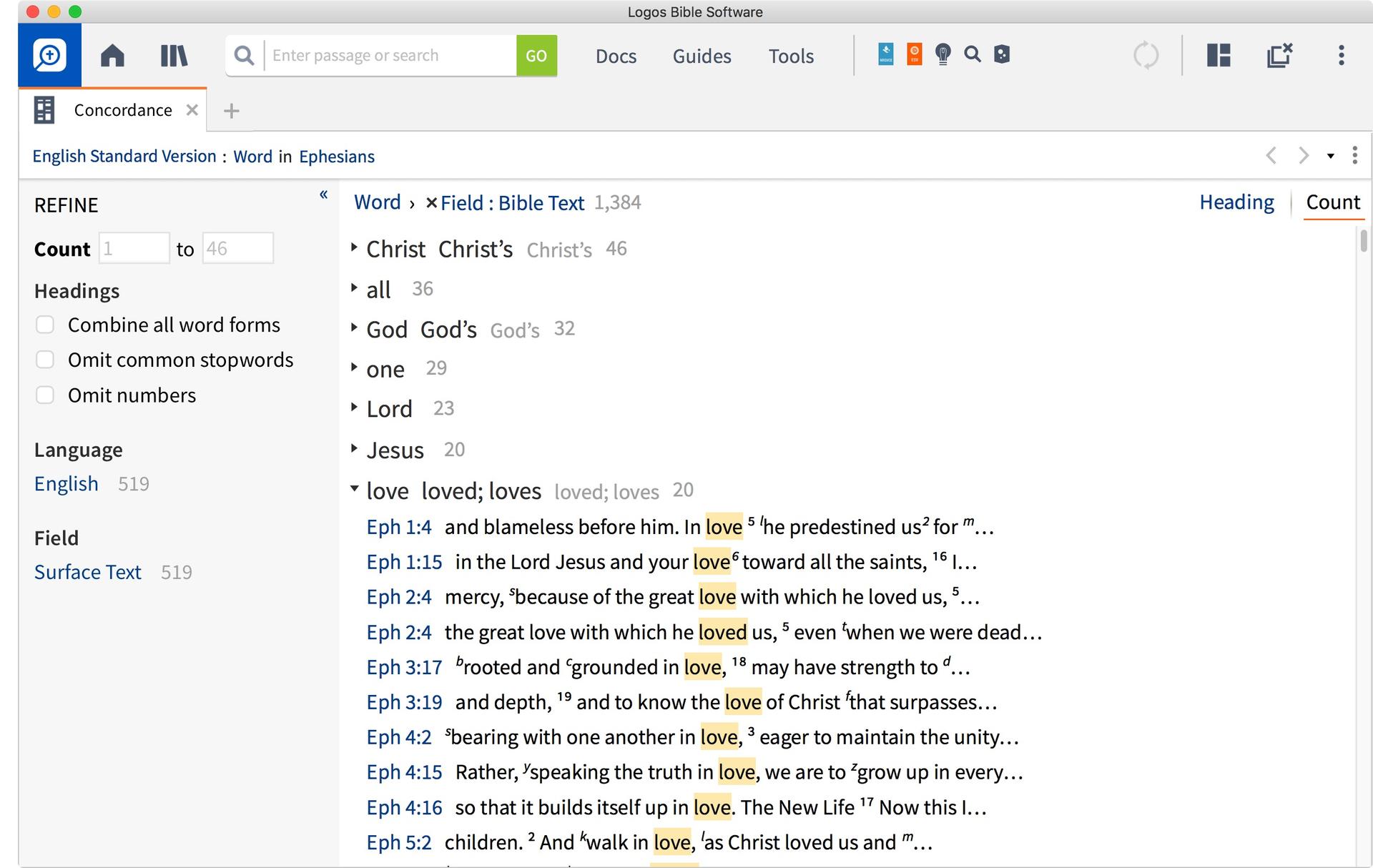Open the Eph 3:19 reference
1373x868 pixels.
click(405, 702)
